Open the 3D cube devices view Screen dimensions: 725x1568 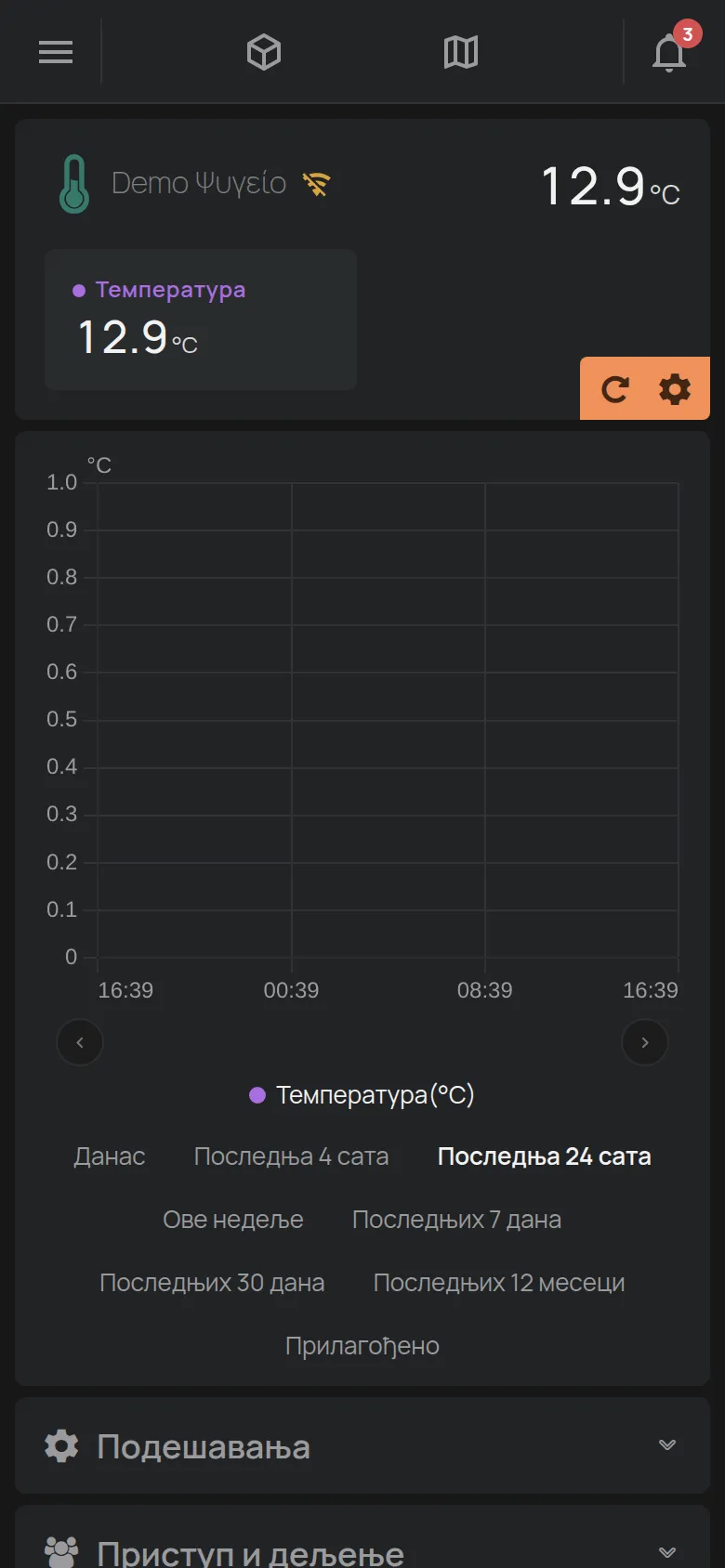[x=264, y=52]
